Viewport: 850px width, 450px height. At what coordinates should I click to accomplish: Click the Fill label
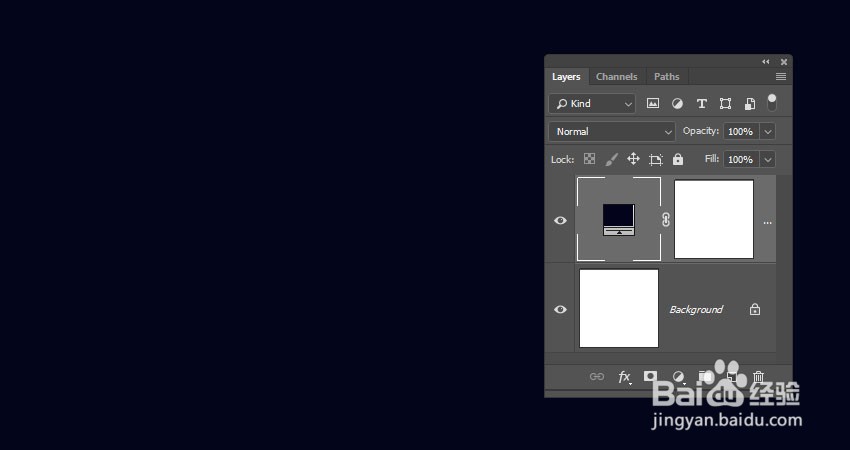[712, 158]
